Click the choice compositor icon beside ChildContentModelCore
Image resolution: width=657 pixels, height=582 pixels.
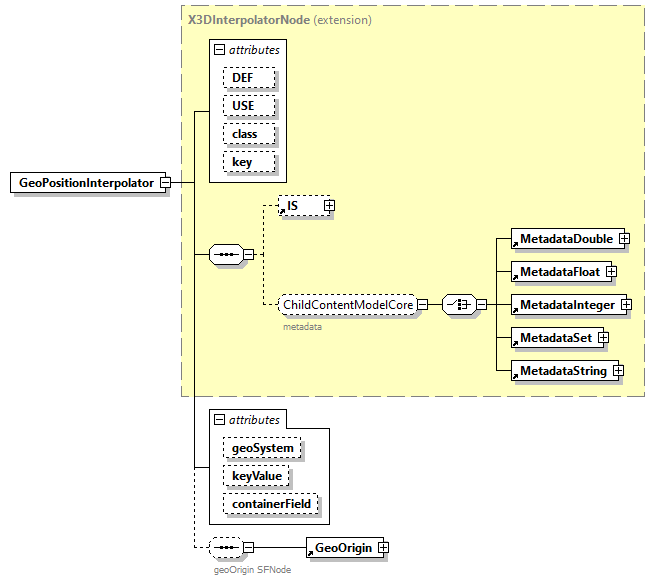click(x=458, y=304)
